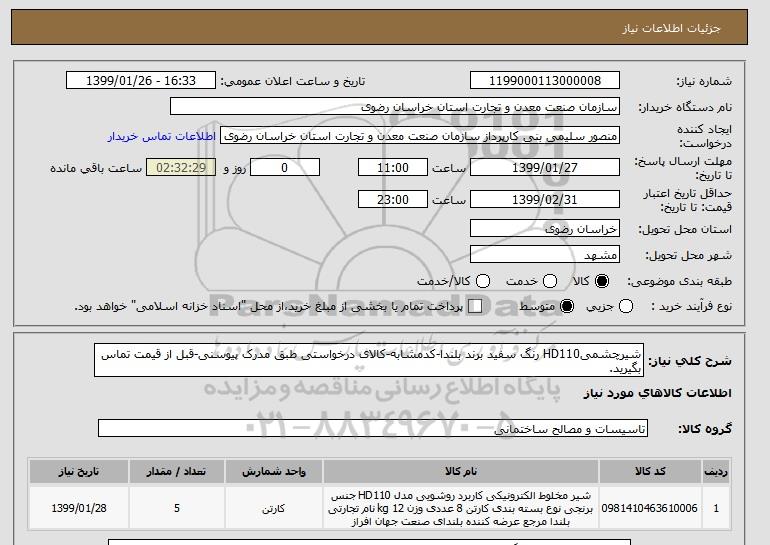Click the جزئیات اطلاعات نیاز page header
The image size is (770, 545).
click(x=671, y=28)
